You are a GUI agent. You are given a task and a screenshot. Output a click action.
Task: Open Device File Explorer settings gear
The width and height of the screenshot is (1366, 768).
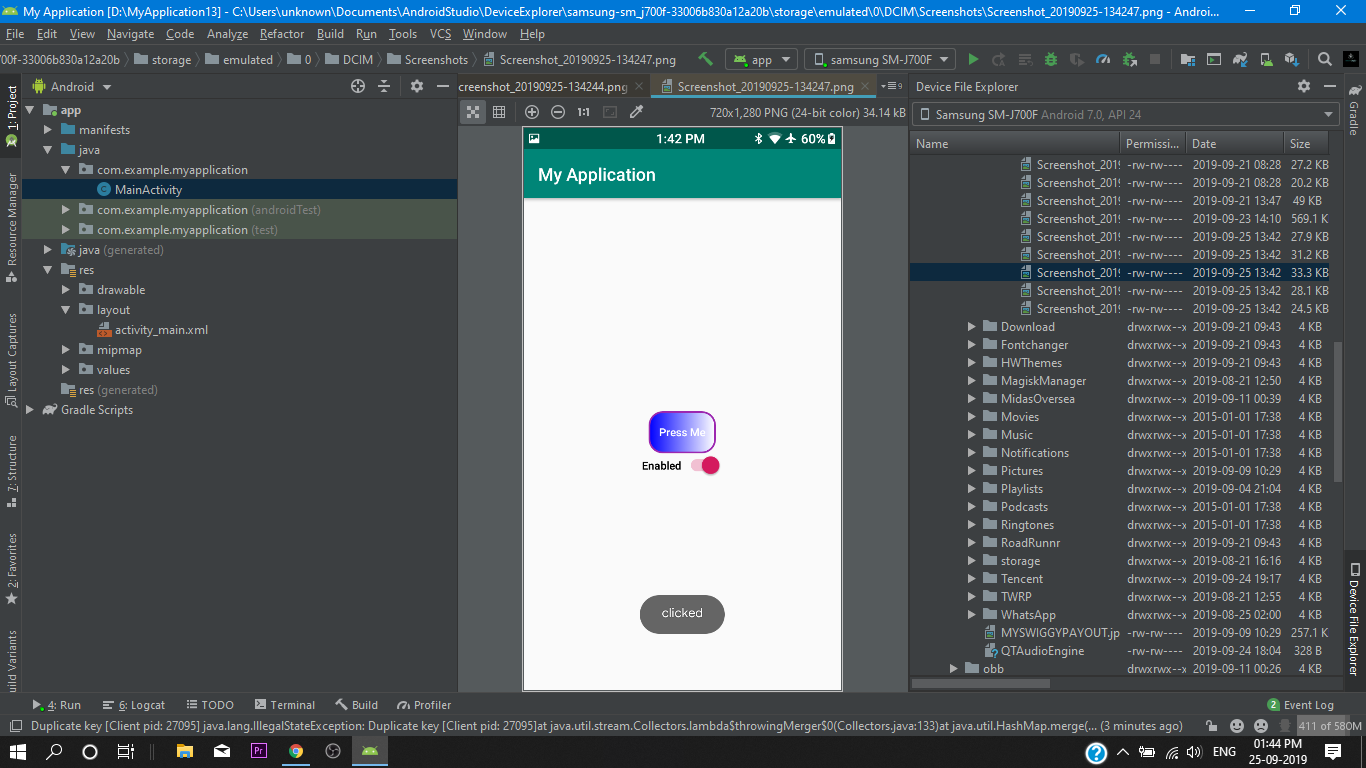pyautogui.click(x=1304, y=87)
